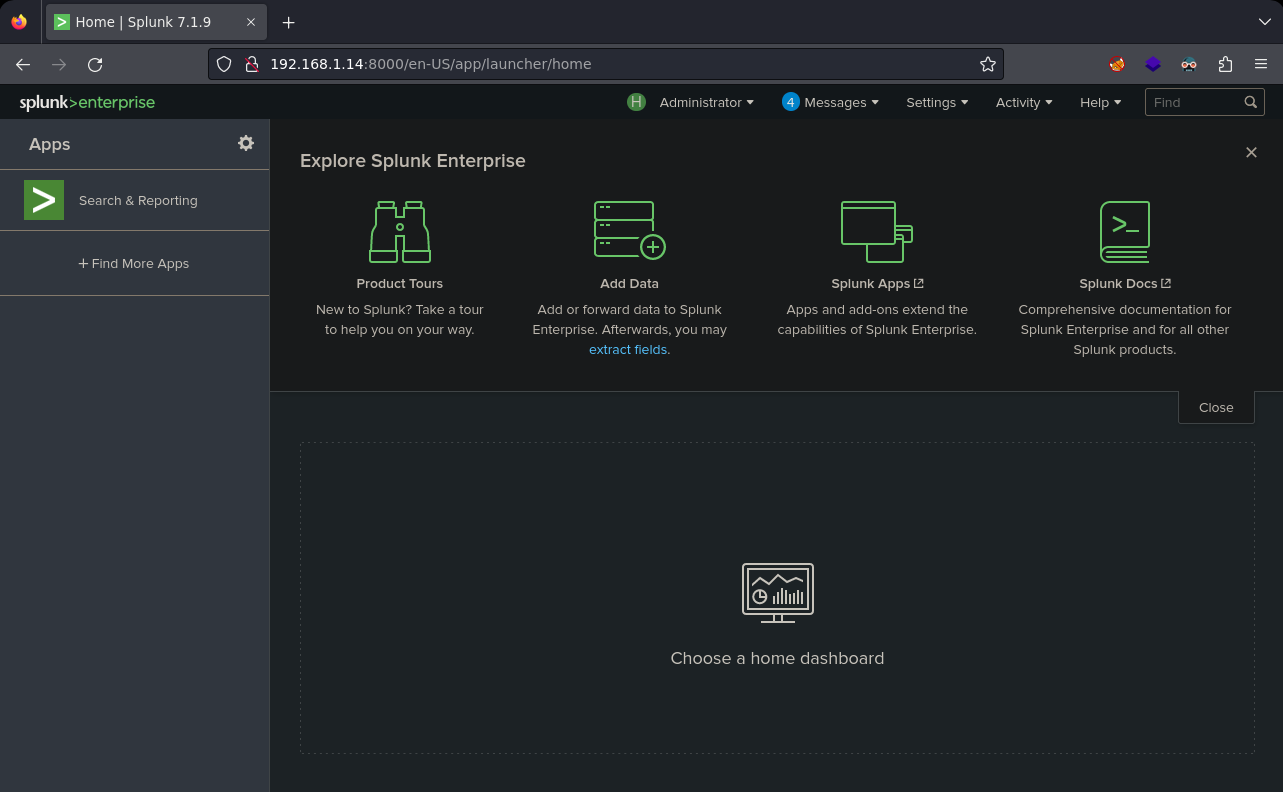The width and height of the screenshot is (1283, 792).
Task: Click the Find search magnifier icon
Action: coord(1251,102)
